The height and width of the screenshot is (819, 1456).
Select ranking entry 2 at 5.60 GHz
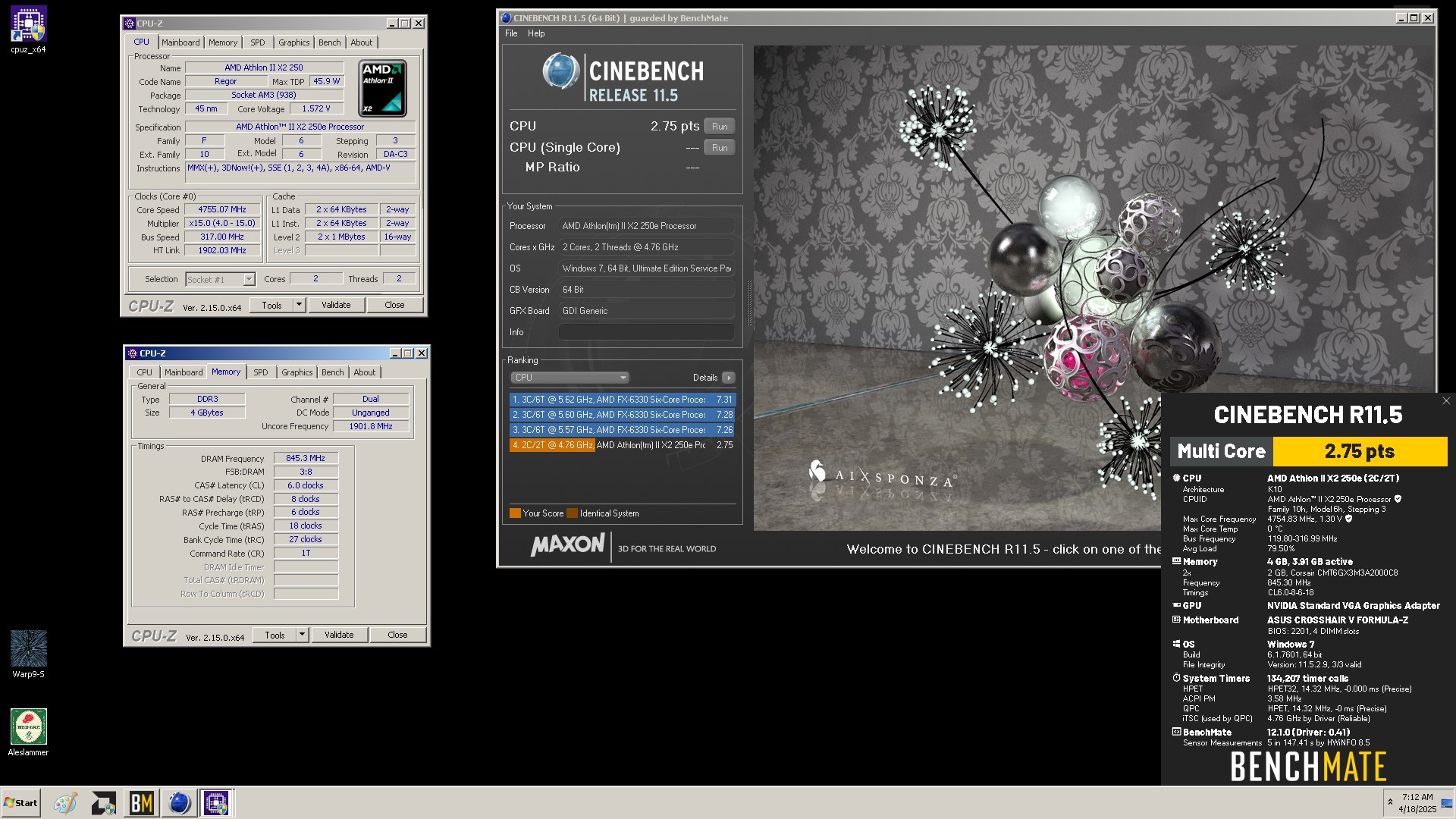[623, 415]
